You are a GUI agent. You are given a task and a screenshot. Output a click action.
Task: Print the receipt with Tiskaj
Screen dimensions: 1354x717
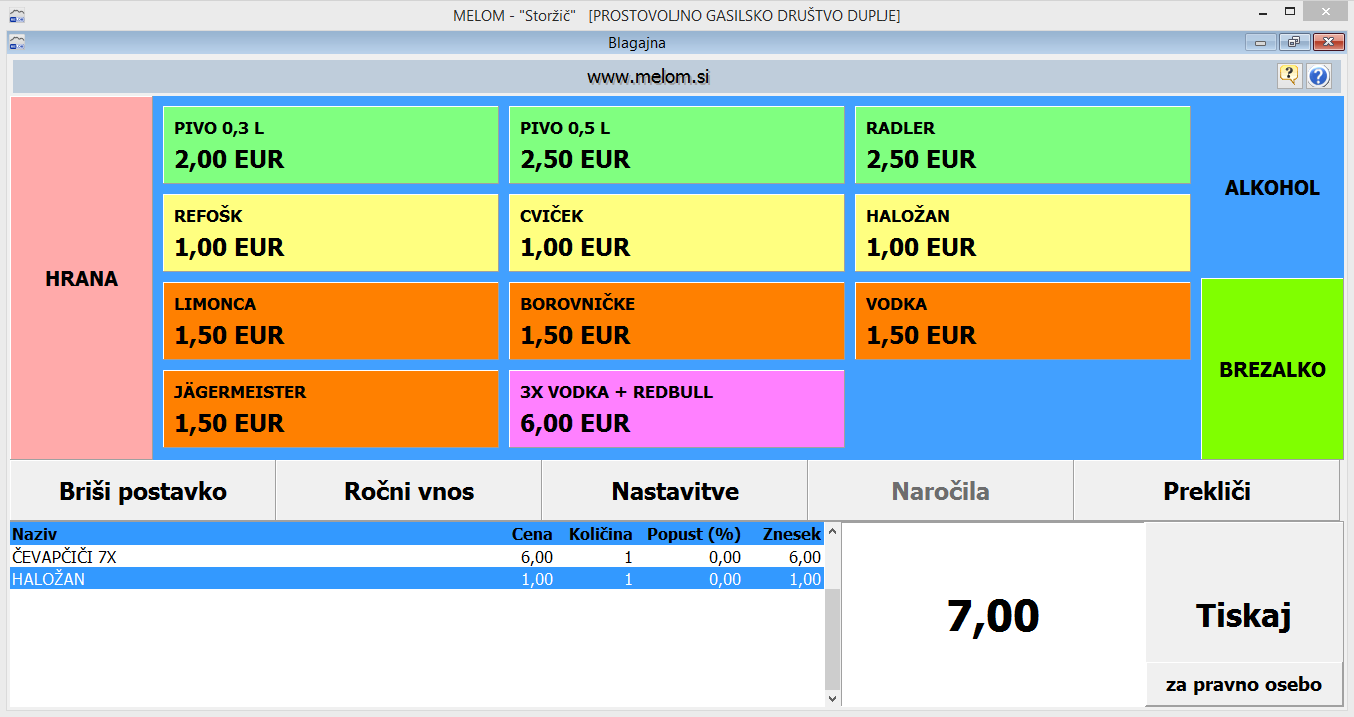(x=1243, y=616)
